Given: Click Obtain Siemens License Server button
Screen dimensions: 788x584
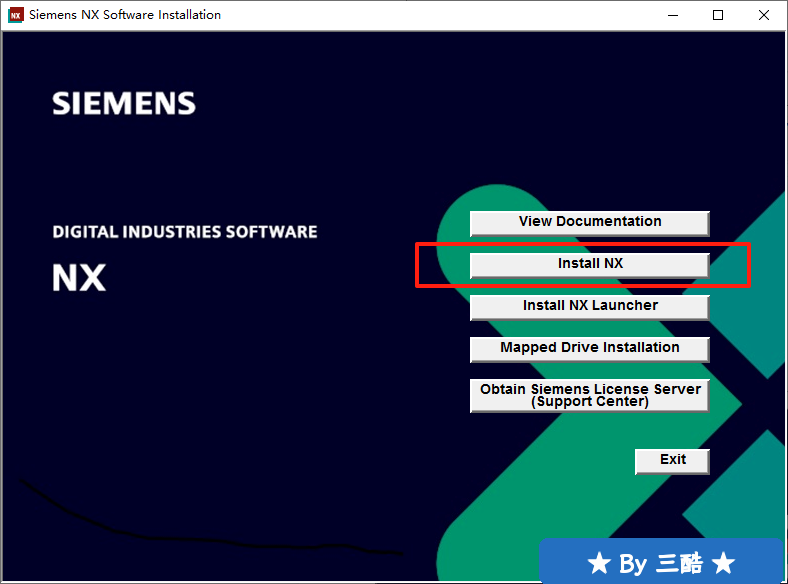Looking at the screenshot, I should pyautogui.click(x=589, y=396).
